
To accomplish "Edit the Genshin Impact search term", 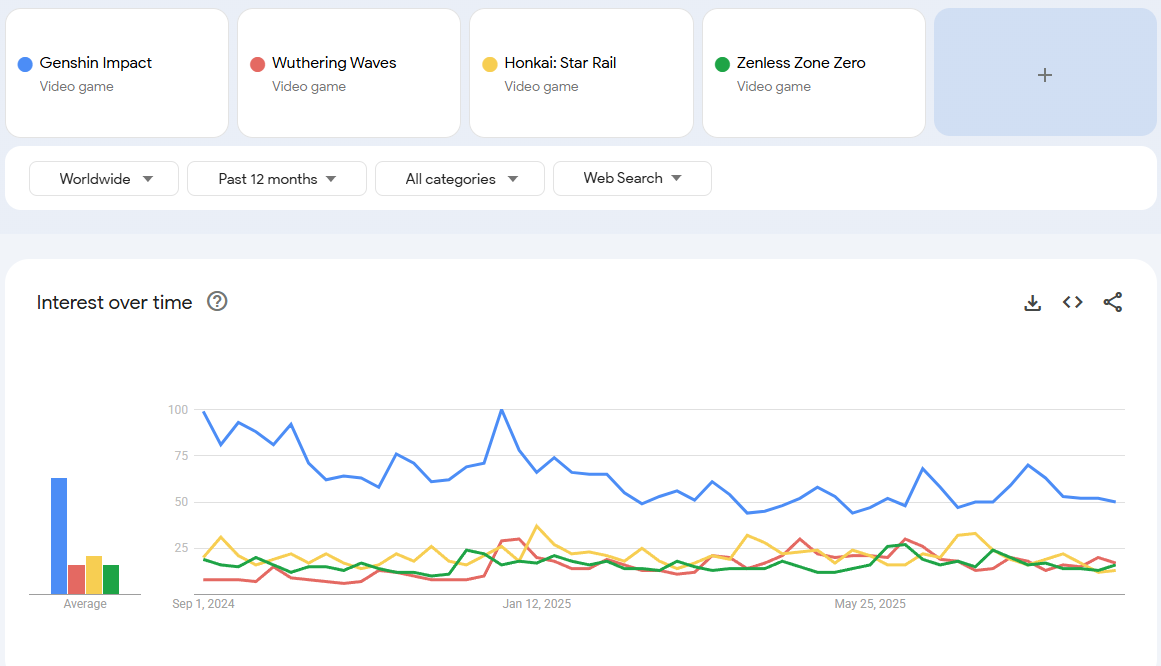I will (96, 63).
